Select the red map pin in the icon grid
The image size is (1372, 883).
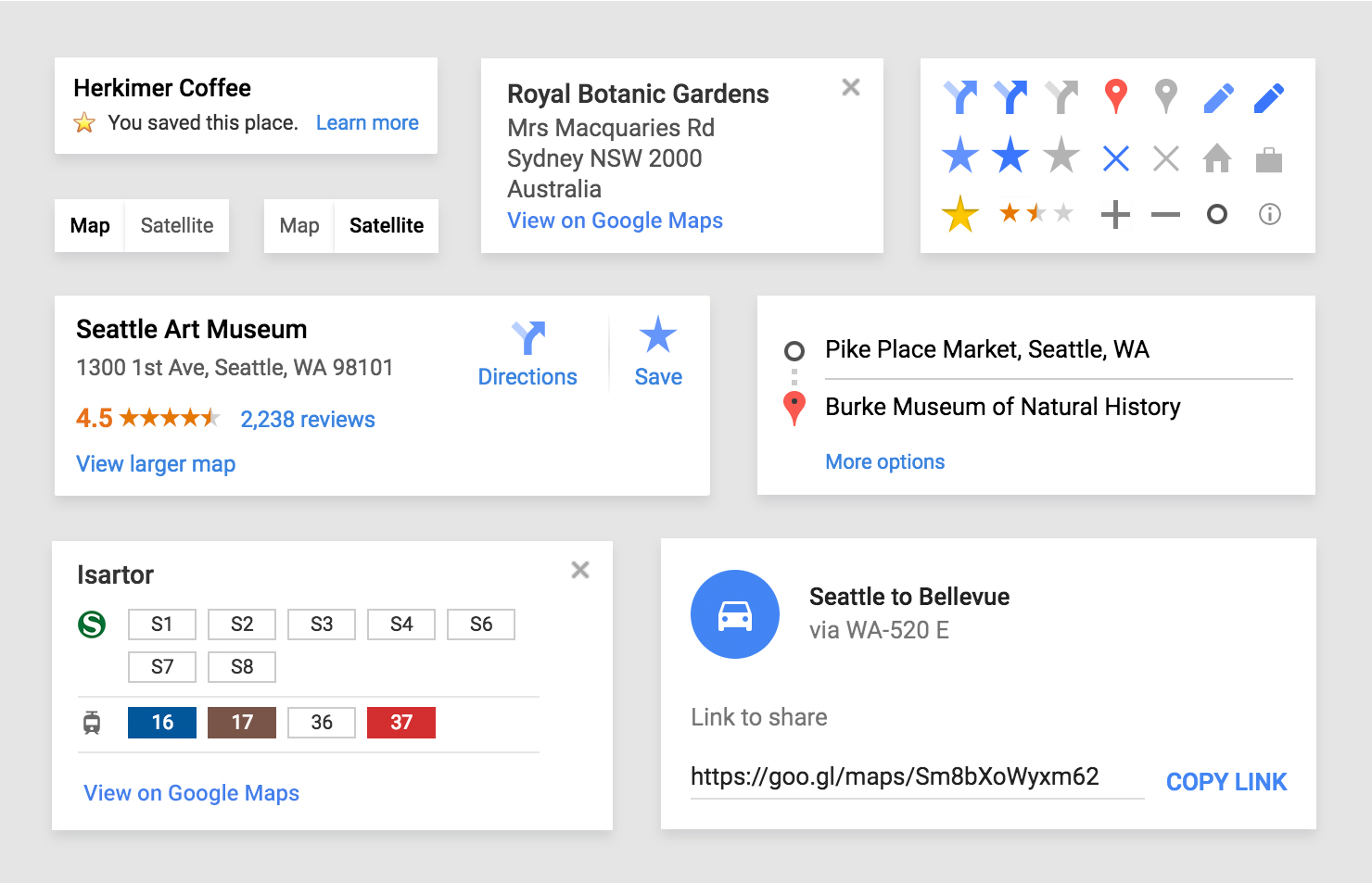(x=1116, y=96)
